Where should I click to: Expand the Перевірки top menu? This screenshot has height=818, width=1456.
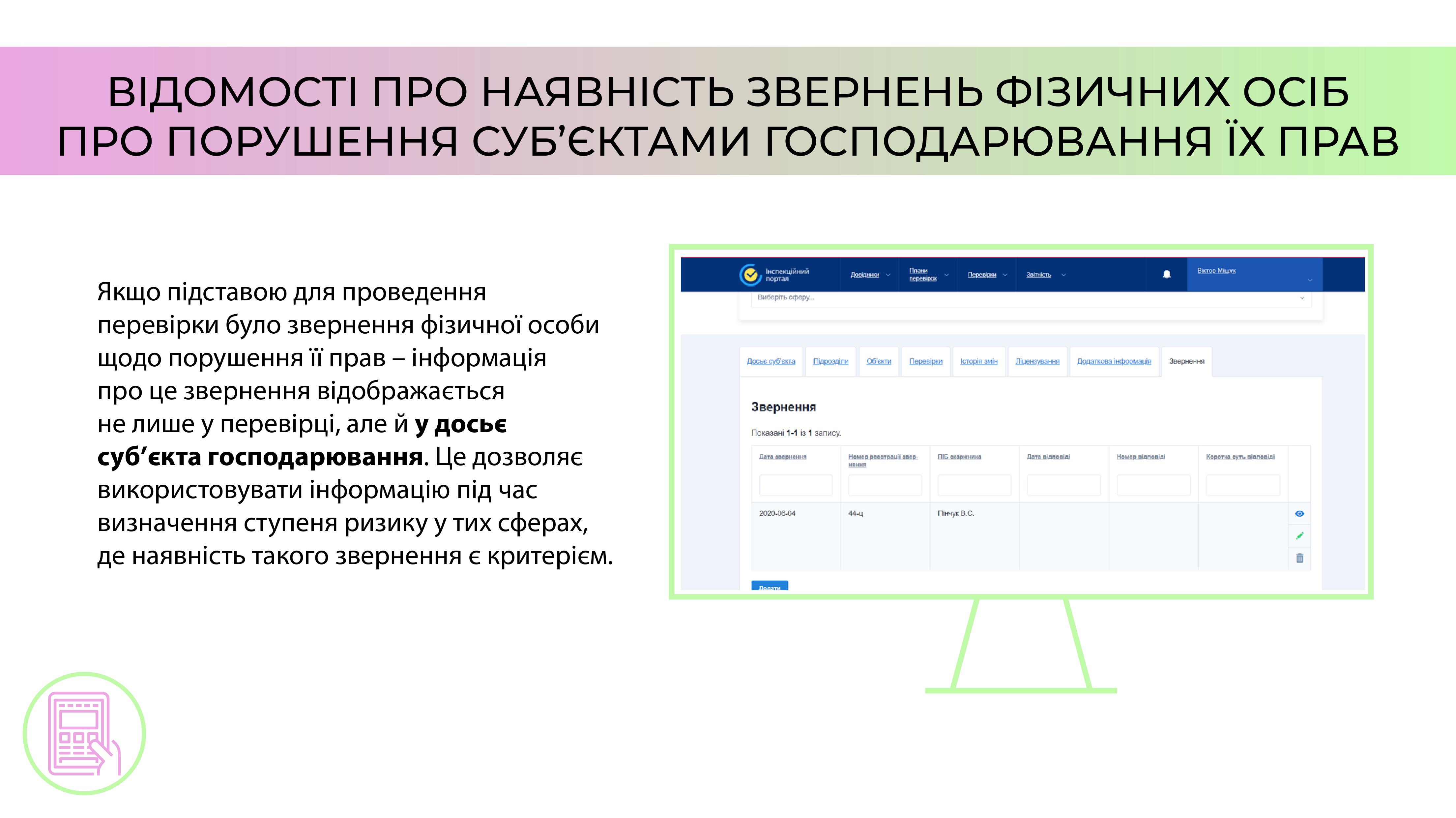pos(987,275)
